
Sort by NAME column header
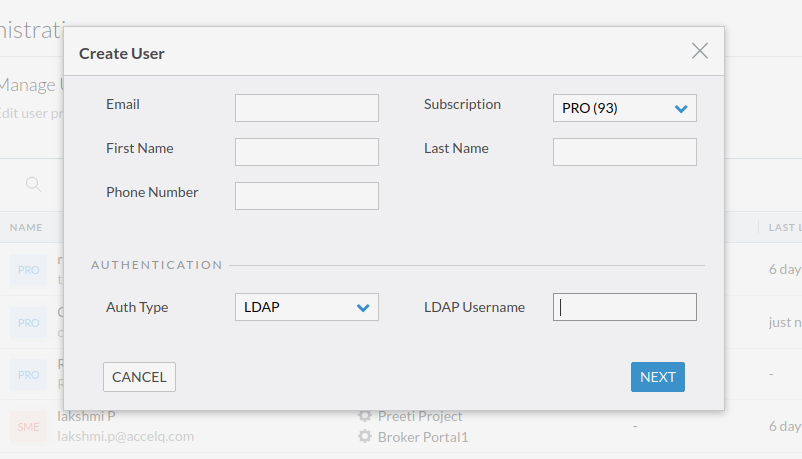[26, 228]
